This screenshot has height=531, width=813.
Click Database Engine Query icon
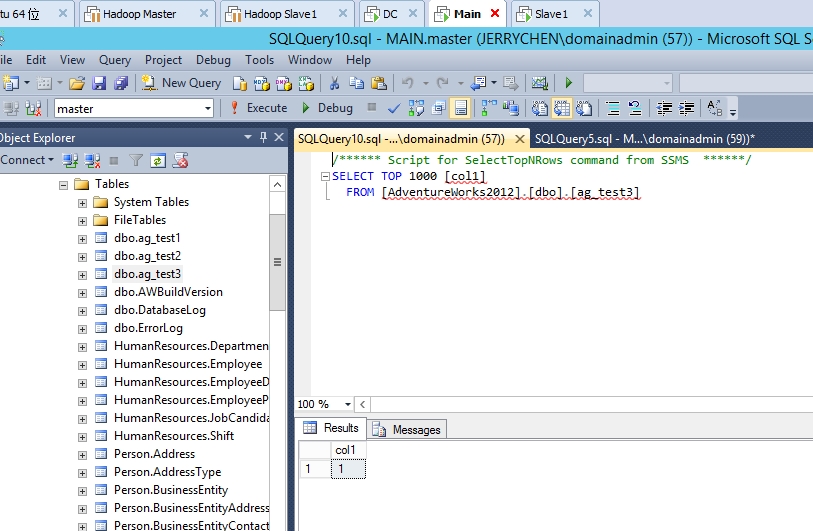coord(240,83)
